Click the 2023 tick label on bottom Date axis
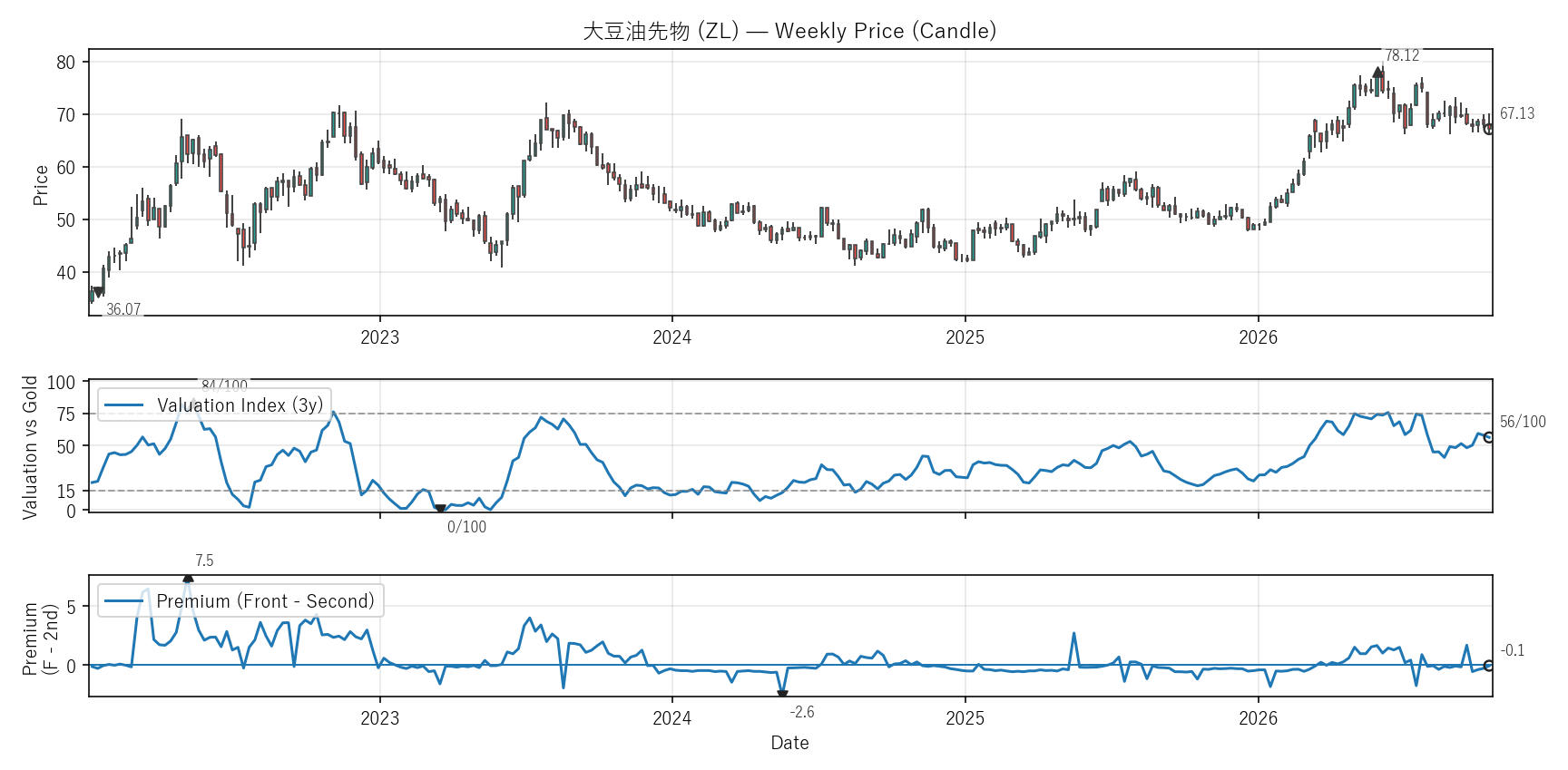 point(379,718)
